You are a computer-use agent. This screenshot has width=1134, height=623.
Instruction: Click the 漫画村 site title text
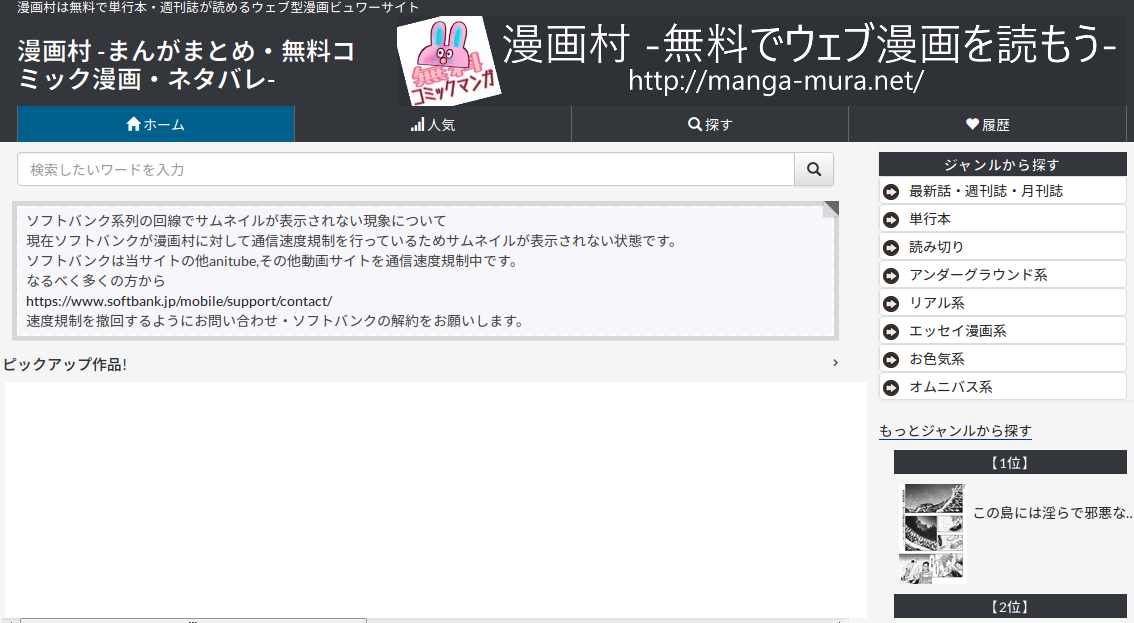coord(186,64)
